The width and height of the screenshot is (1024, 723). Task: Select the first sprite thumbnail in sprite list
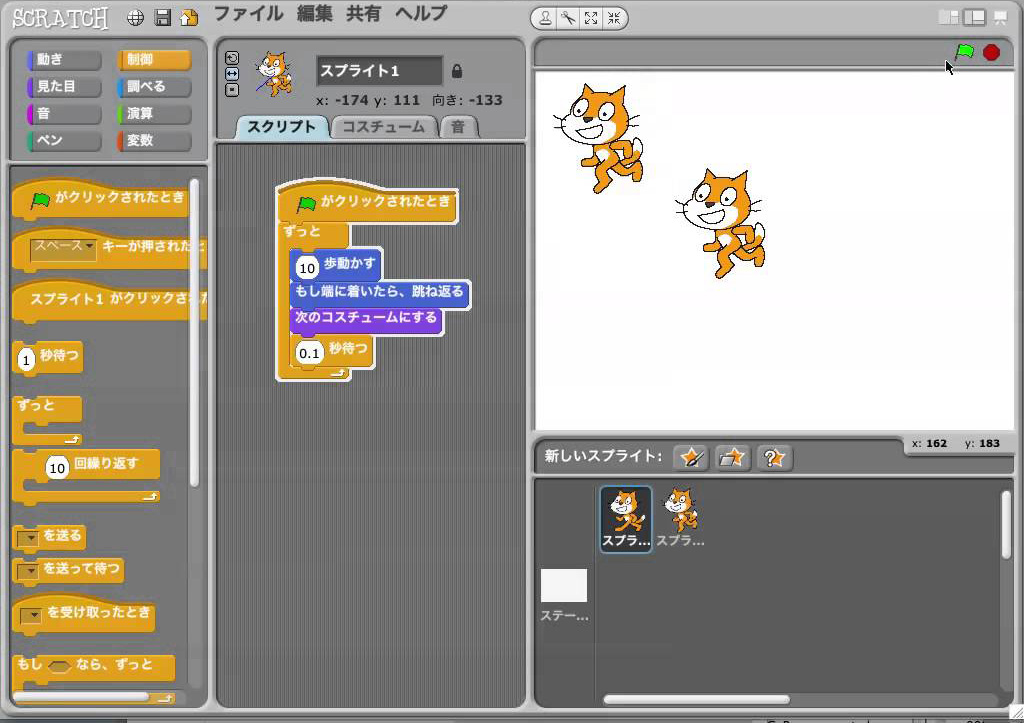626,519
